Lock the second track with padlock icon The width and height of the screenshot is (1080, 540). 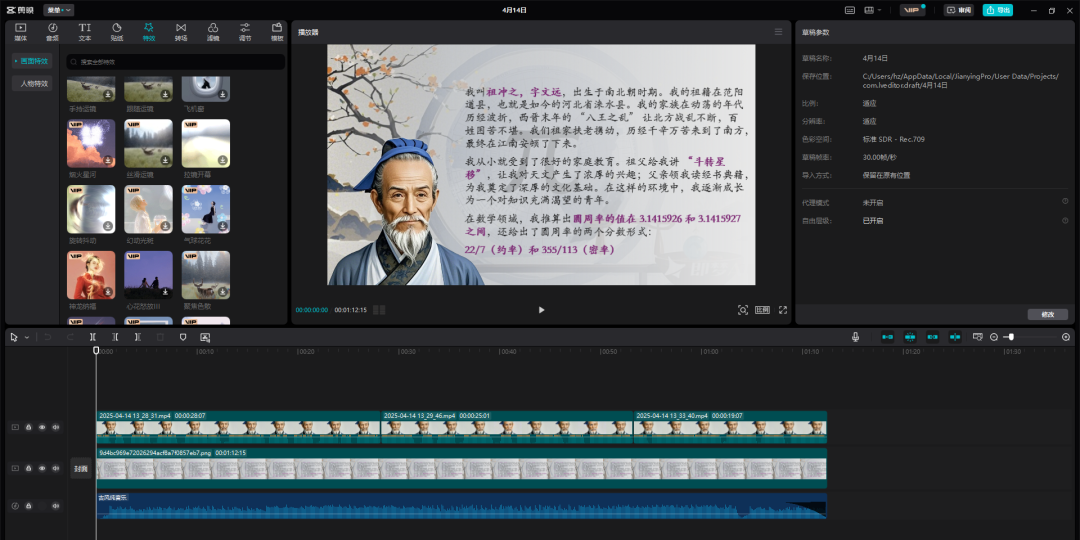point(29,468)
